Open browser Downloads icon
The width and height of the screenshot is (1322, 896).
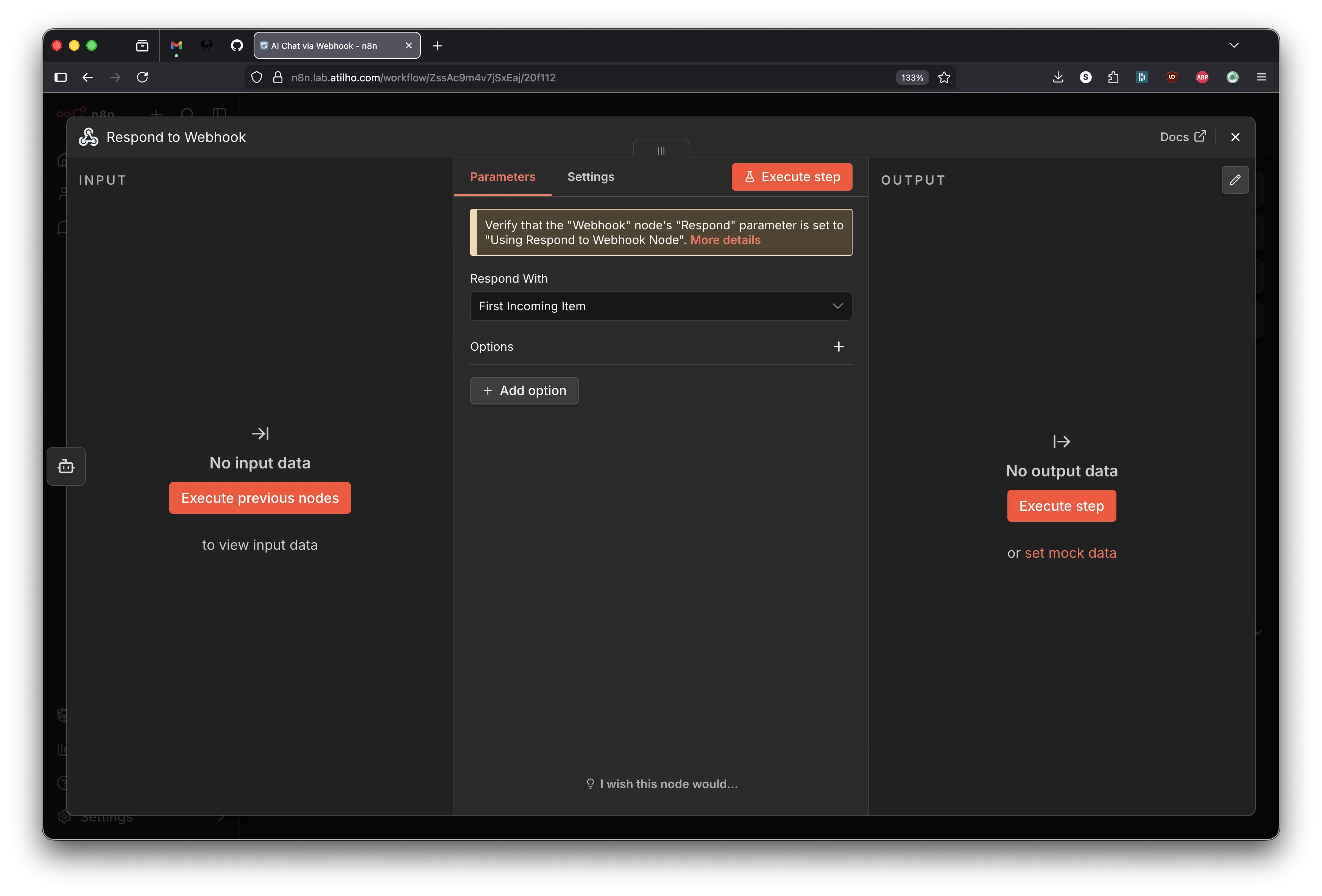click(x=1058, y=77)
